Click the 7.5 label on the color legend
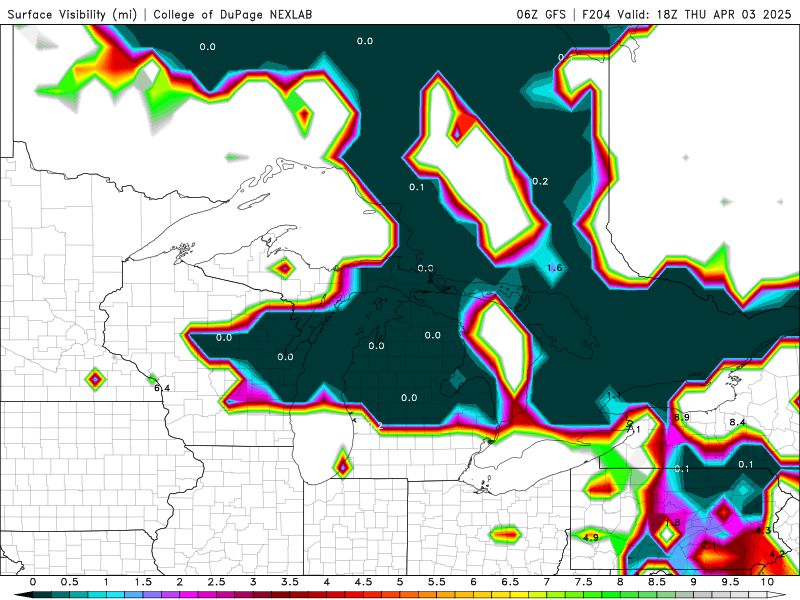Screen dimensions: 800x600 point(584,582)
